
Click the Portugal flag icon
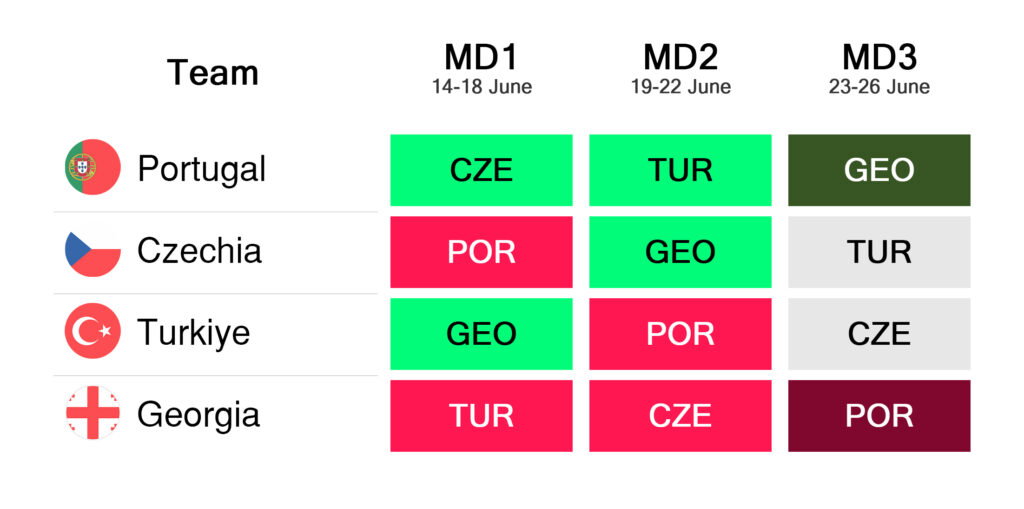92,168
